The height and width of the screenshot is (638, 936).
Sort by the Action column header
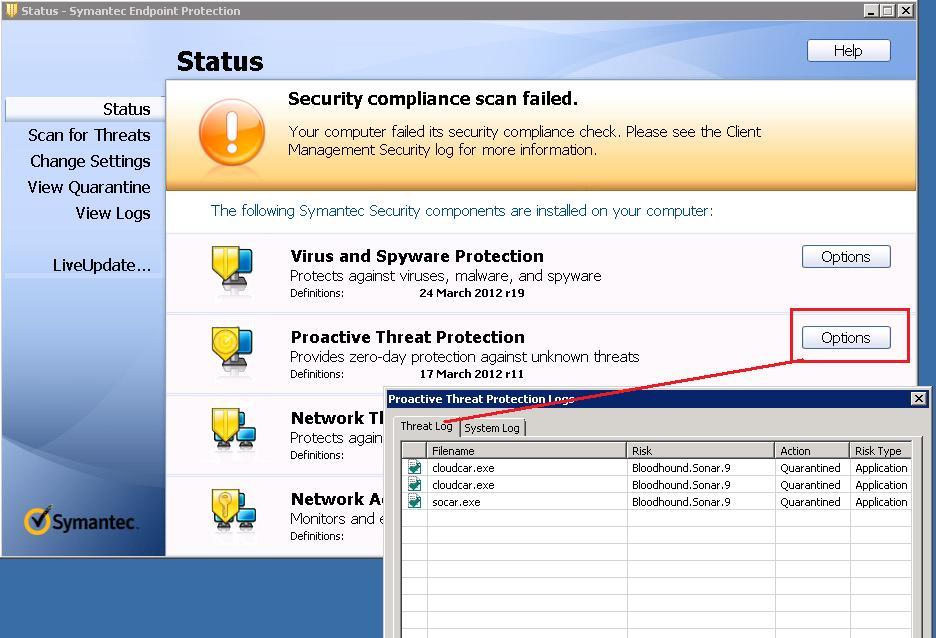[812, 451]
